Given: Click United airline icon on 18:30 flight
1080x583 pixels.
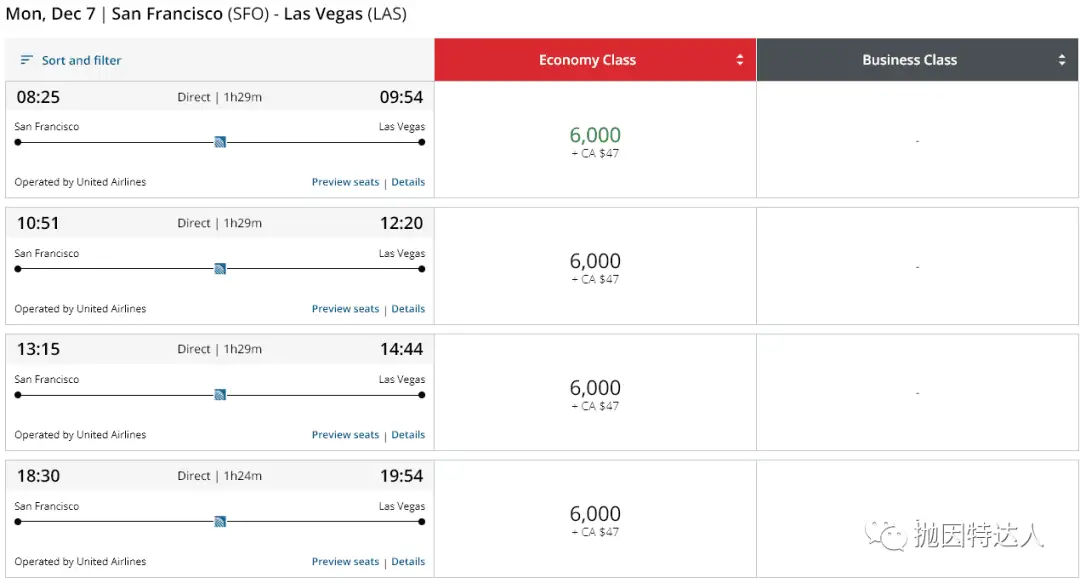Looking at the screenshot, I should (220, 521).
